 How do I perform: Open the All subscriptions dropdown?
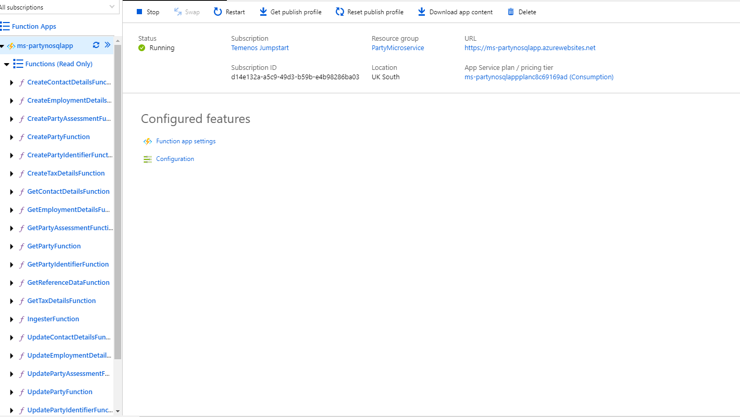coord(111,7)
